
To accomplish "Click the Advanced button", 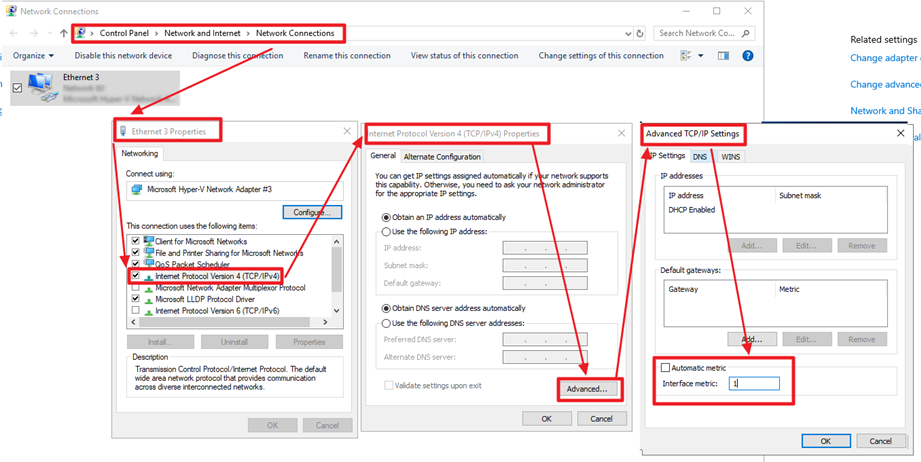I will (x=587, y=389).
